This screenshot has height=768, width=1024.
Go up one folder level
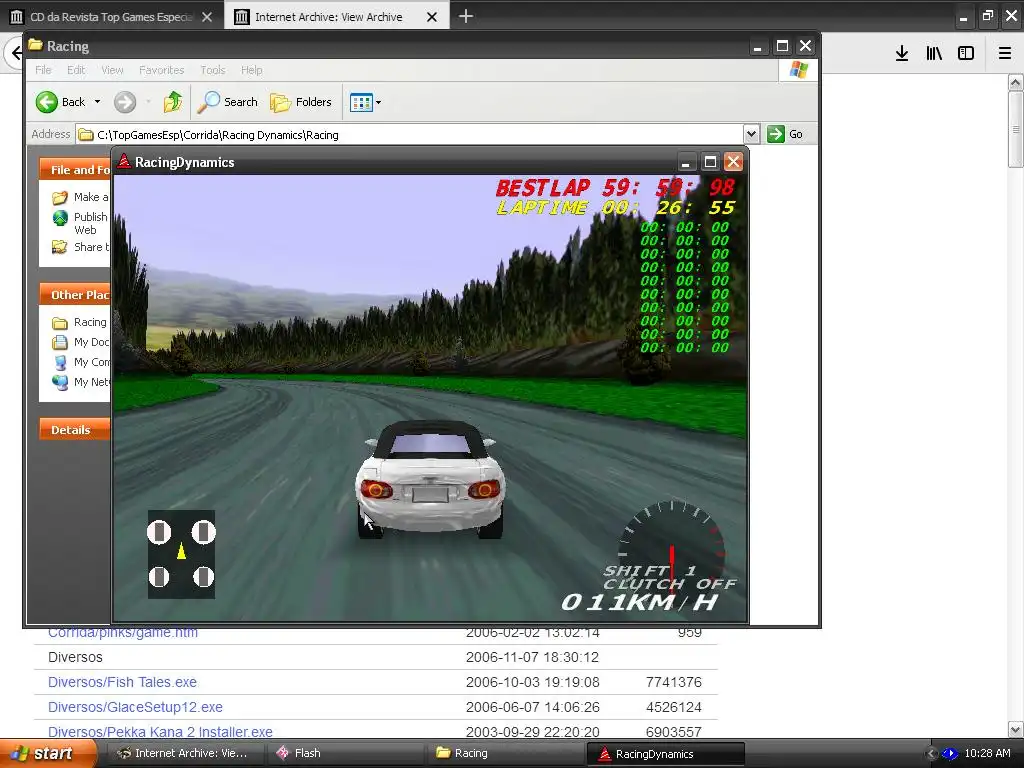pos(172,102)
